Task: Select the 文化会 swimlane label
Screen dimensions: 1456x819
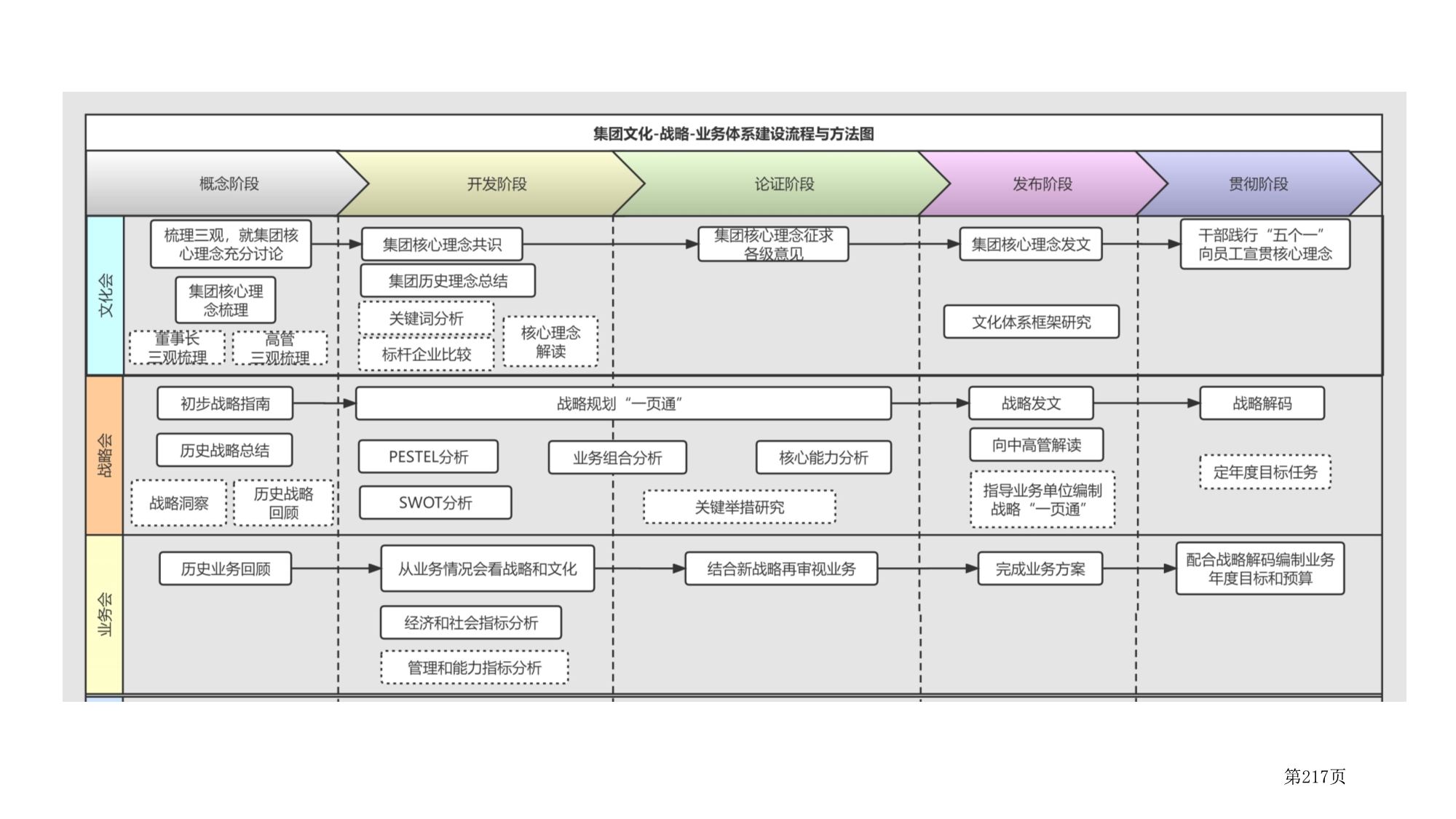Action: pos(106,295)
